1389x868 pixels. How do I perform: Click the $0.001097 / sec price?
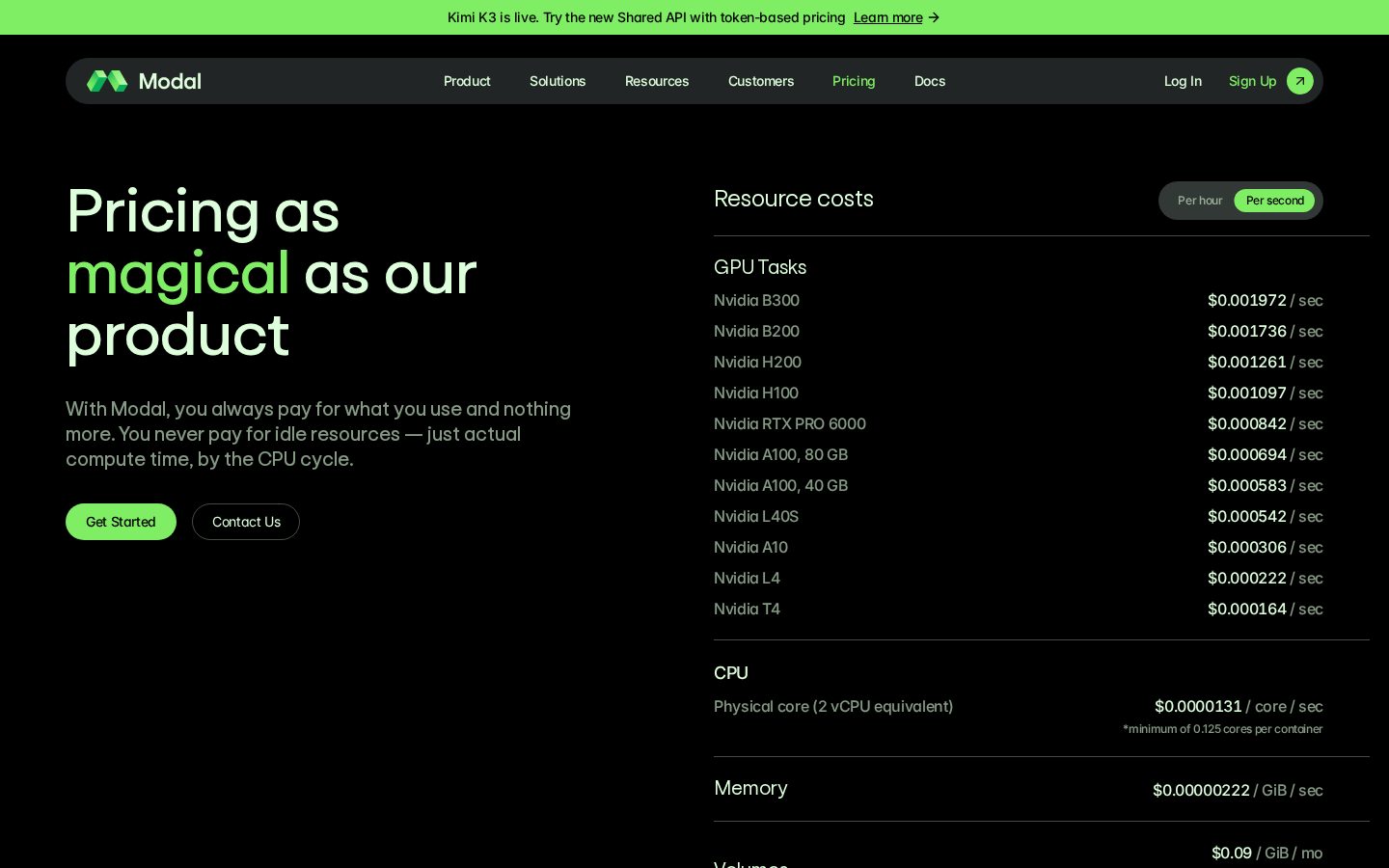point(1265,393)
